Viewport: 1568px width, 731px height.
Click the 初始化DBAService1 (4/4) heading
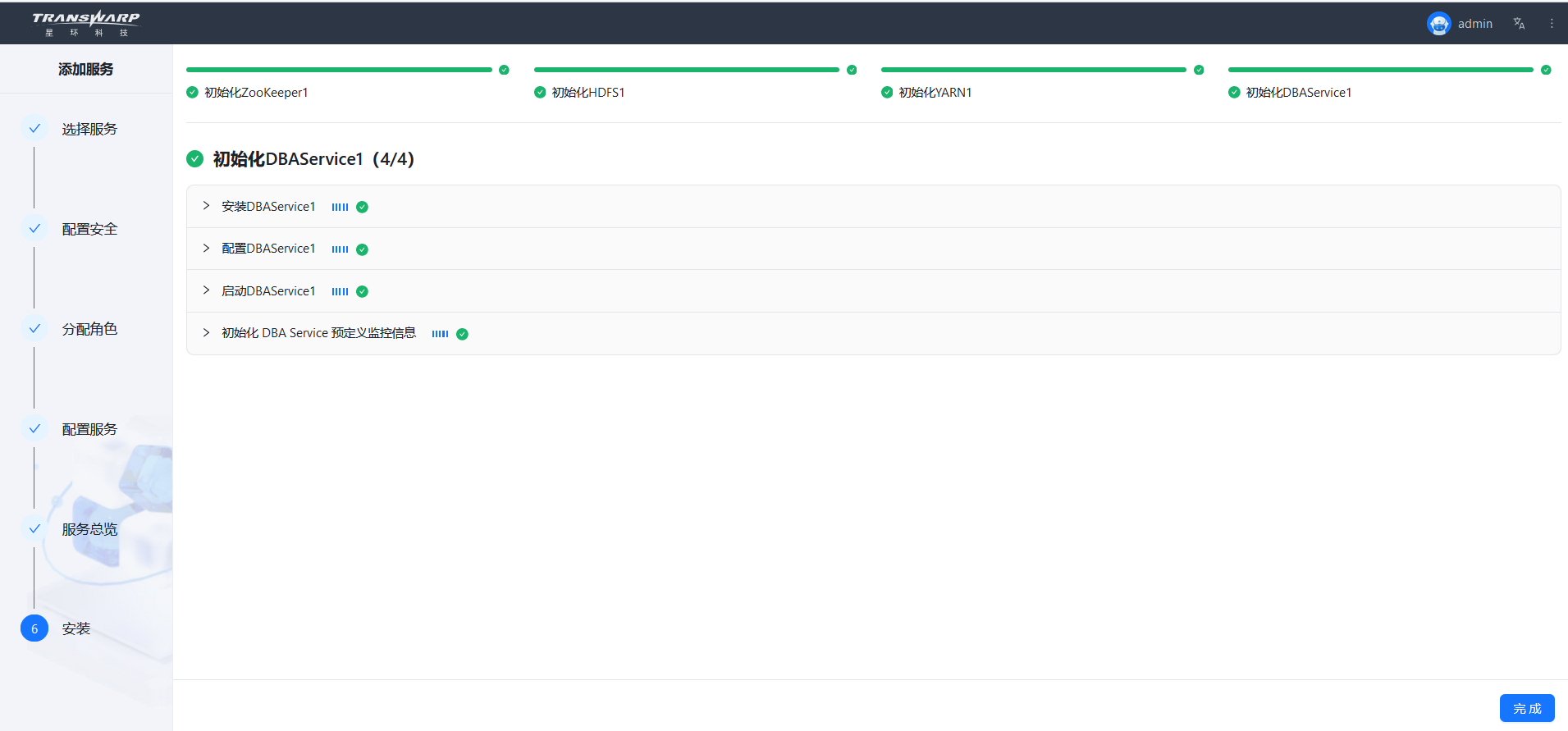313,159
